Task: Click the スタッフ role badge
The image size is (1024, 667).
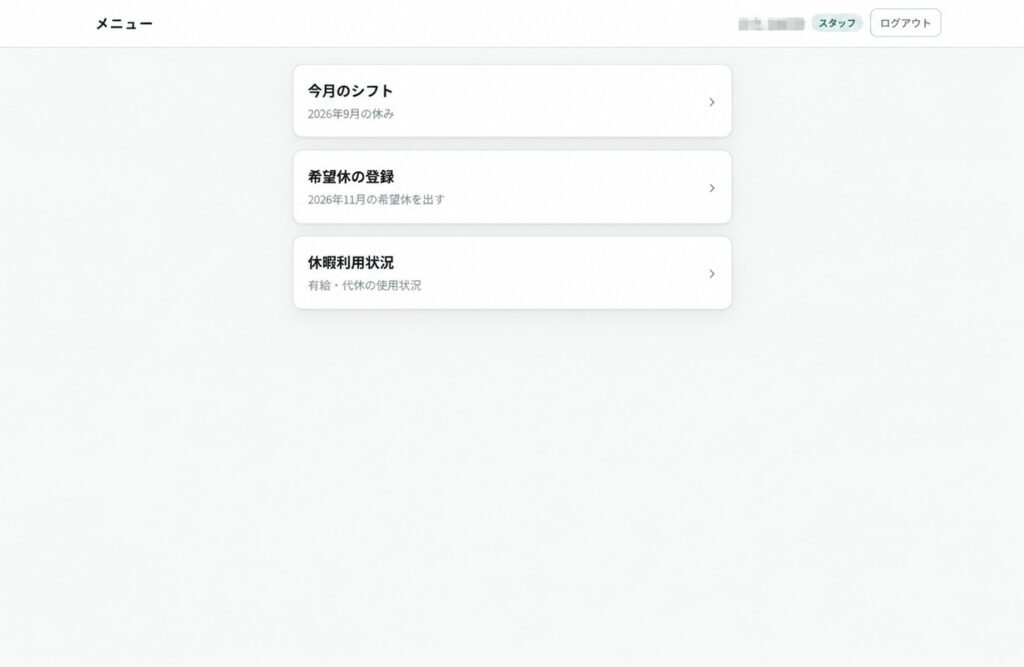Action: point(837,23)
